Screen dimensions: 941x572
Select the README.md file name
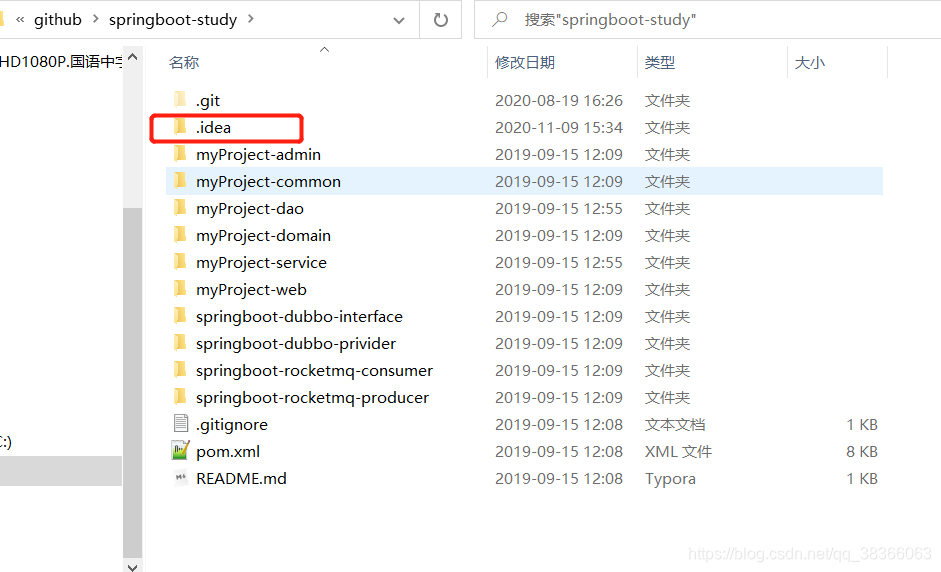pos(241,478)
